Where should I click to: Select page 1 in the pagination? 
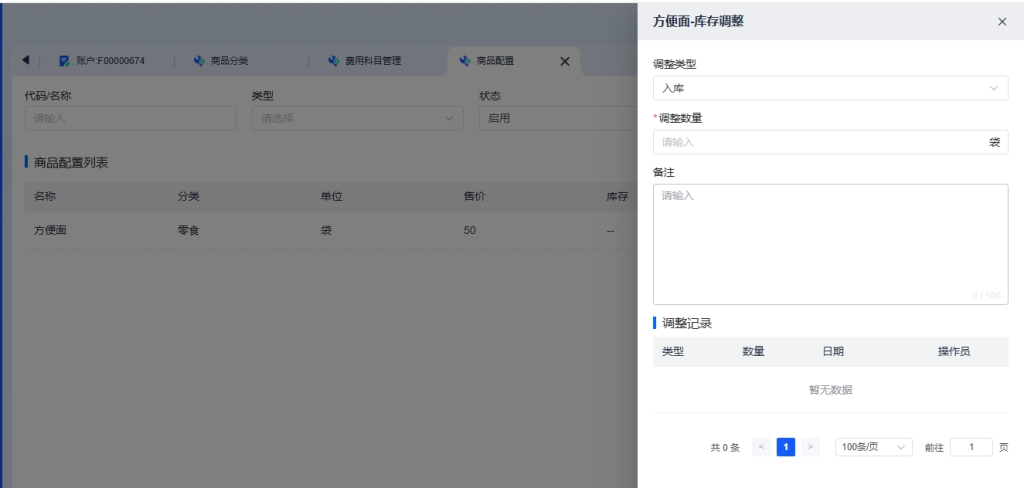click(786, 447)
